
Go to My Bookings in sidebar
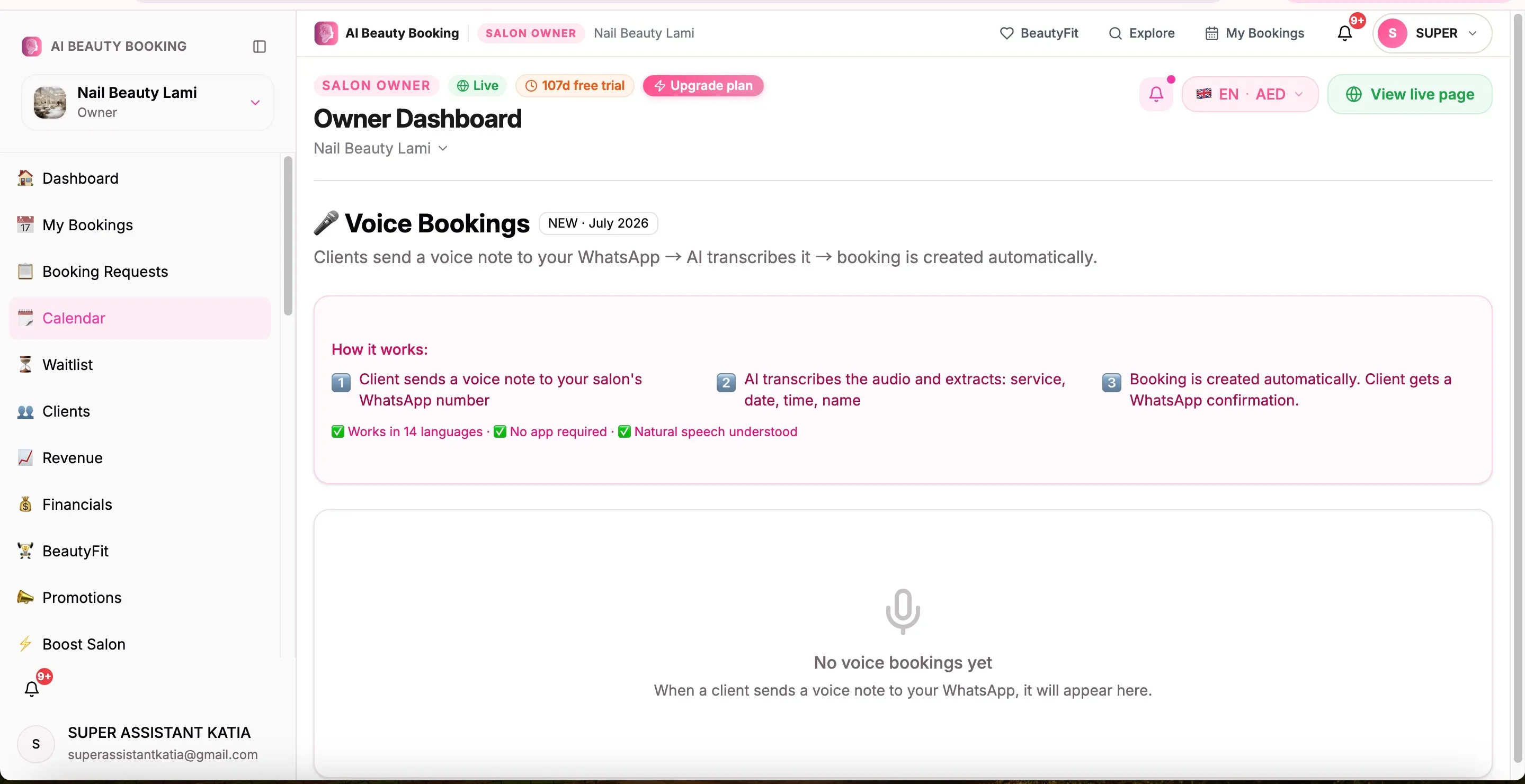pyautogui.click(x=140, y=225)
